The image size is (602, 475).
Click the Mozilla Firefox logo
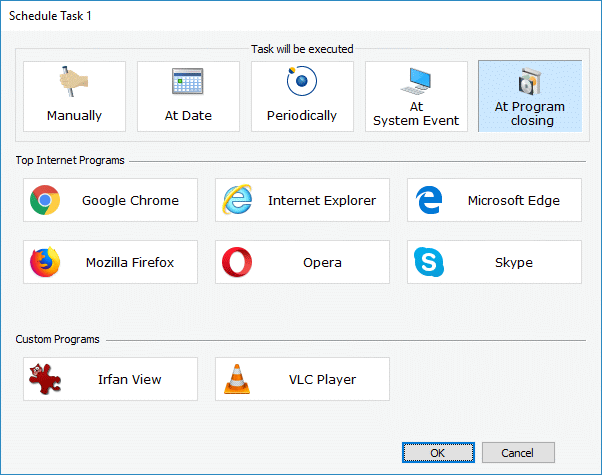[45, 262]
